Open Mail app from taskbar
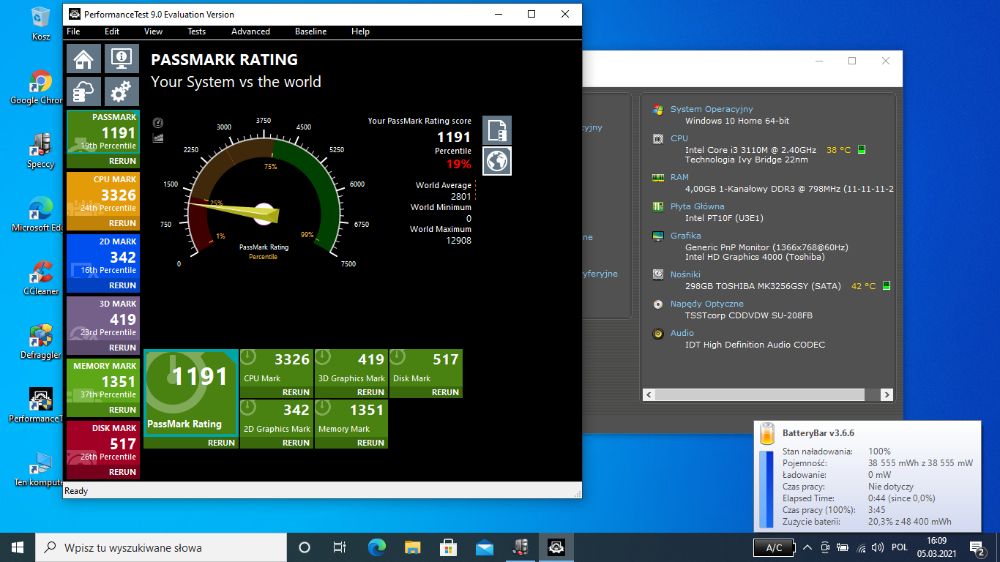 click(485, 547)
